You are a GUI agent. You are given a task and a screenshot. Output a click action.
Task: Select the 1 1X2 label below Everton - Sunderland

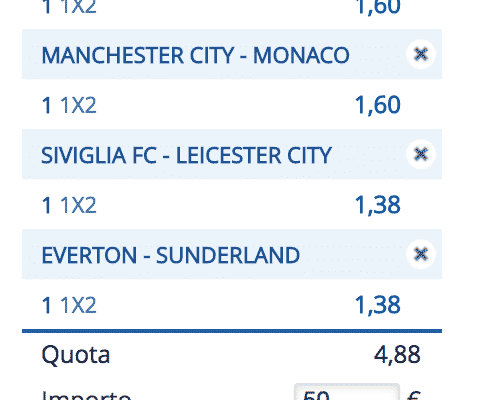[69, 305]
